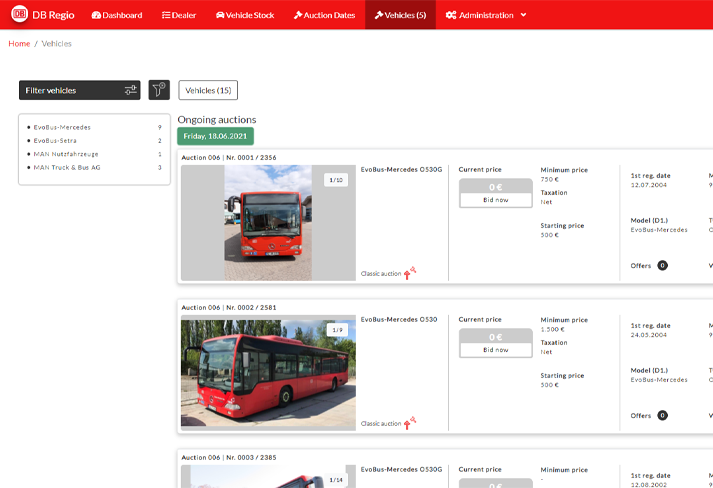Open the EvoBus-Mercedes O530G title in Nr. 0003

click(401, 469)
